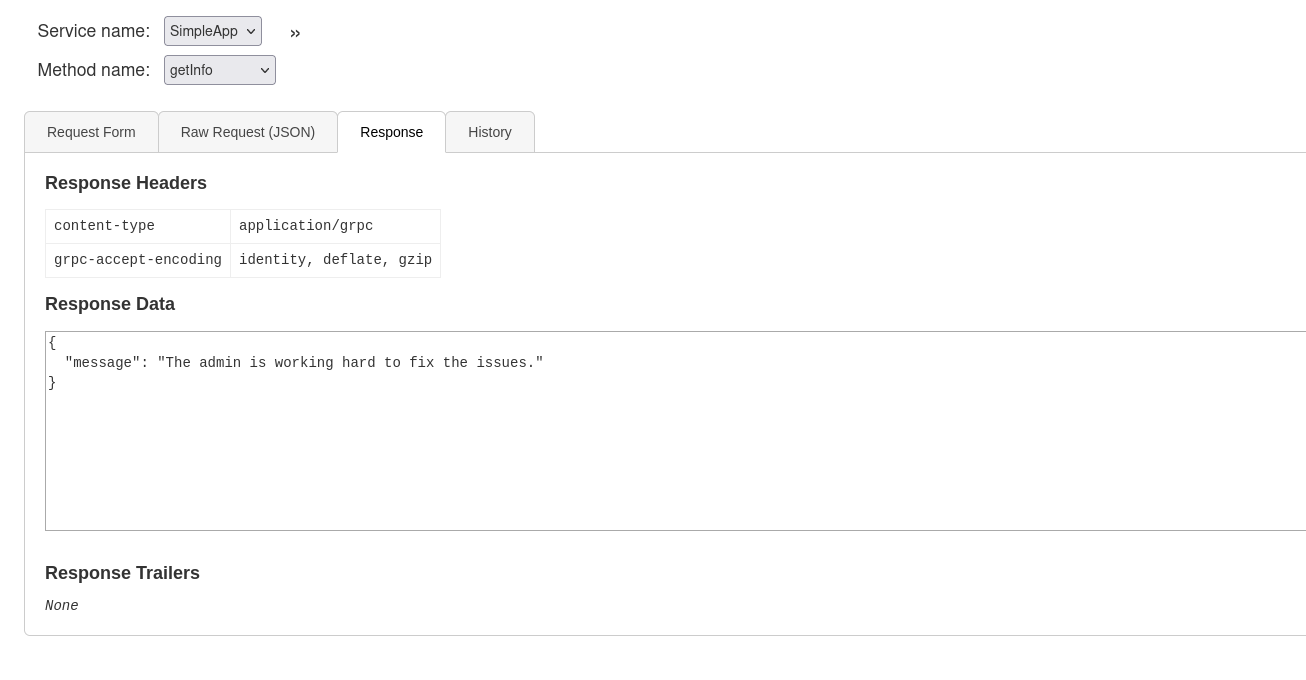Open the Raw Request (JSON) tab
The image size is (1306, 680).
(248, 132)
